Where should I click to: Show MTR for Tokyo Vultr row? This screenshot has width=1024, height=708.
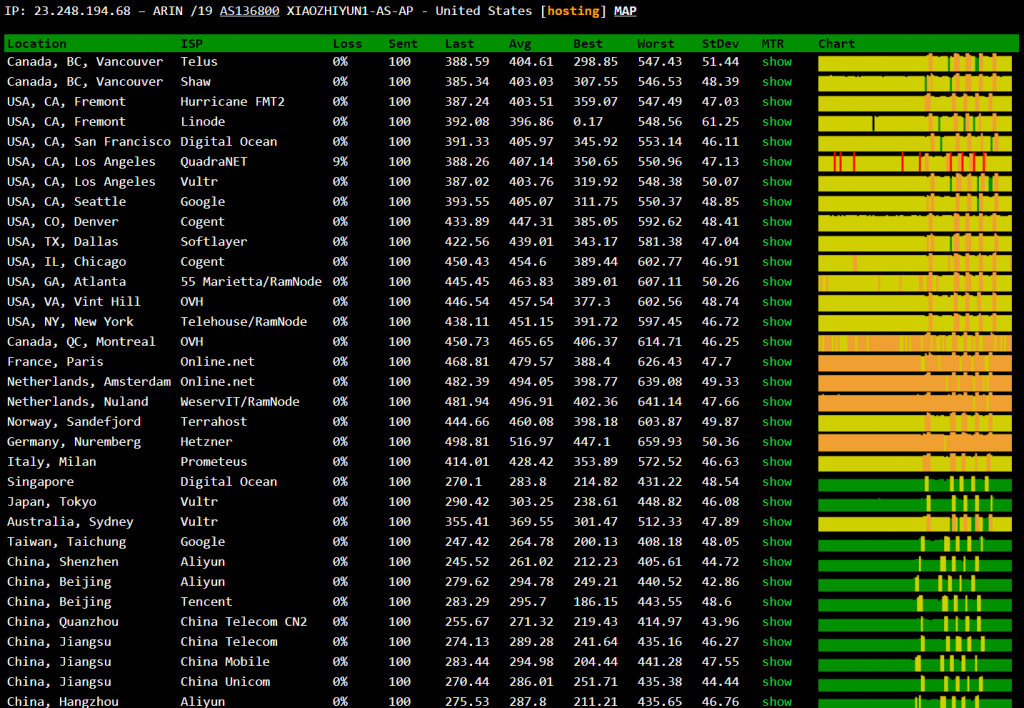776,502
